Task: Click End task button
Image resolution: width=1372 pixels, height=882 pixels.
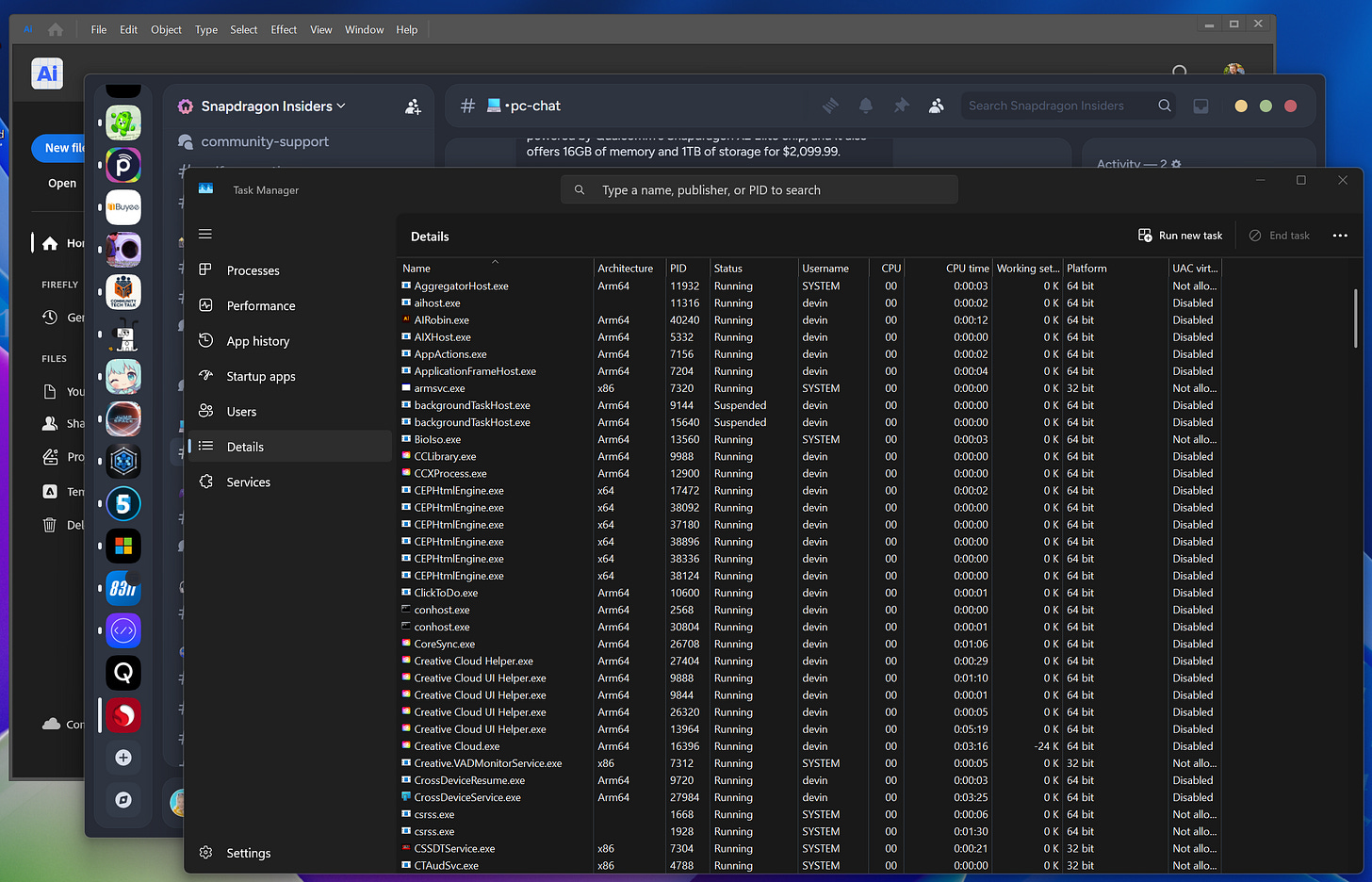Action: (x=1279, y=236)
